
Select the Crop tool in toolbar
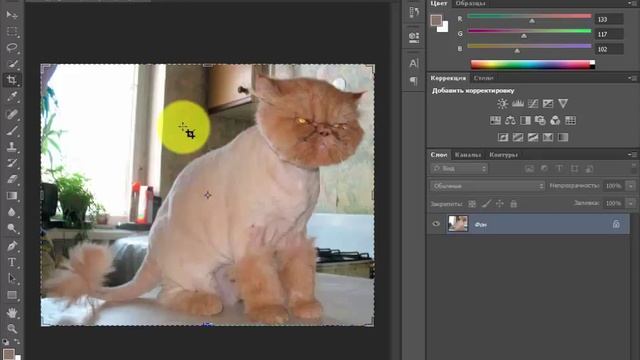click(12, 80)
